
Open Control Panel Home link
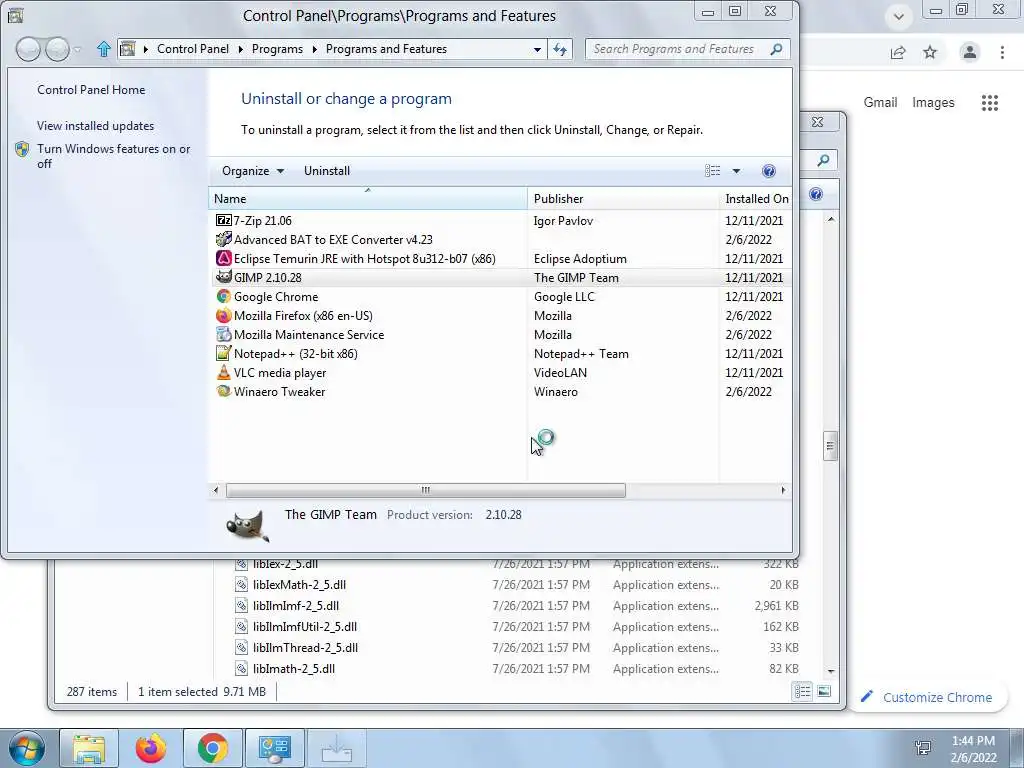(91, 90)
